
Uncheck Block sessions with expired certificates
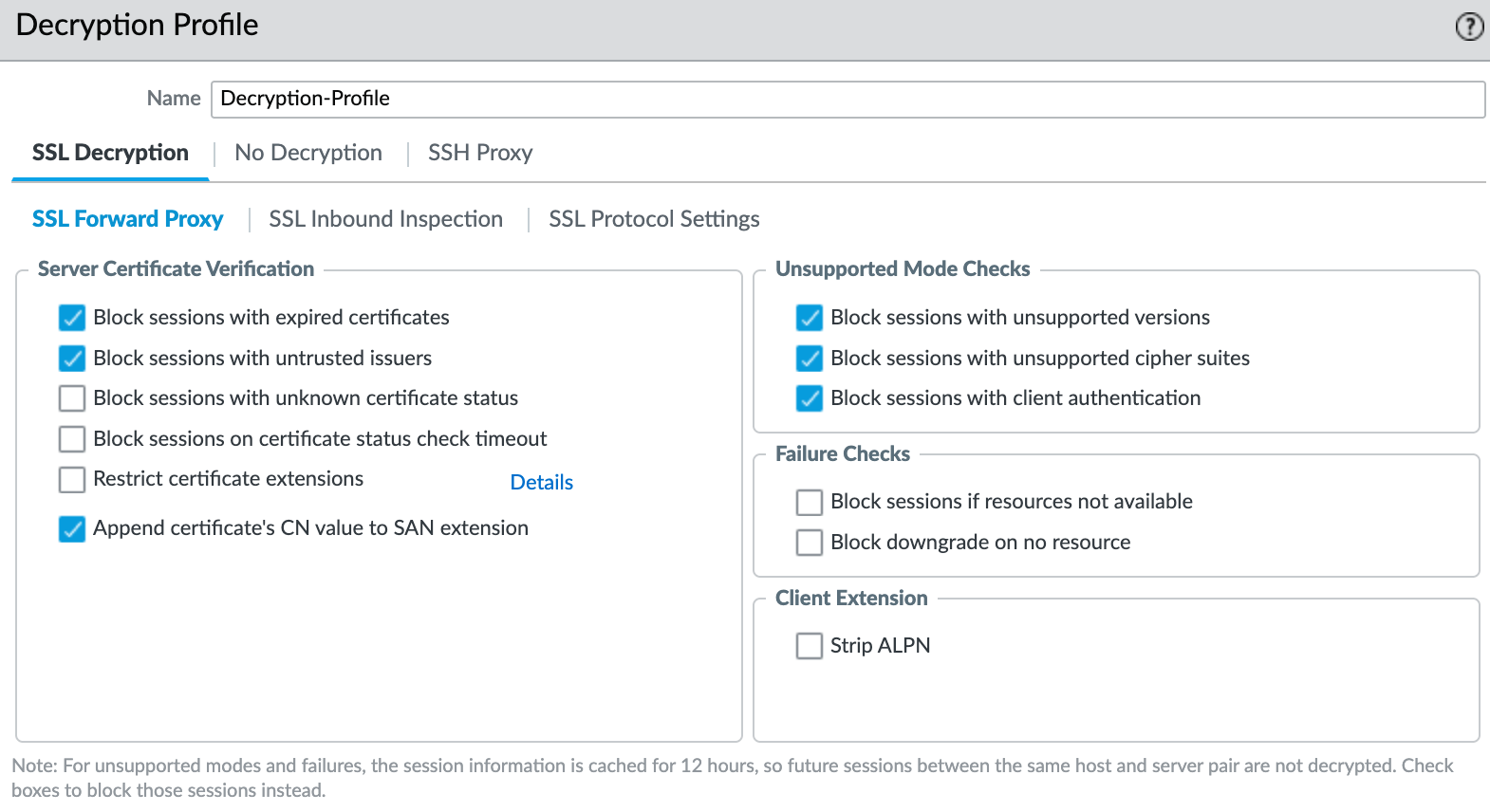(72, 318)
